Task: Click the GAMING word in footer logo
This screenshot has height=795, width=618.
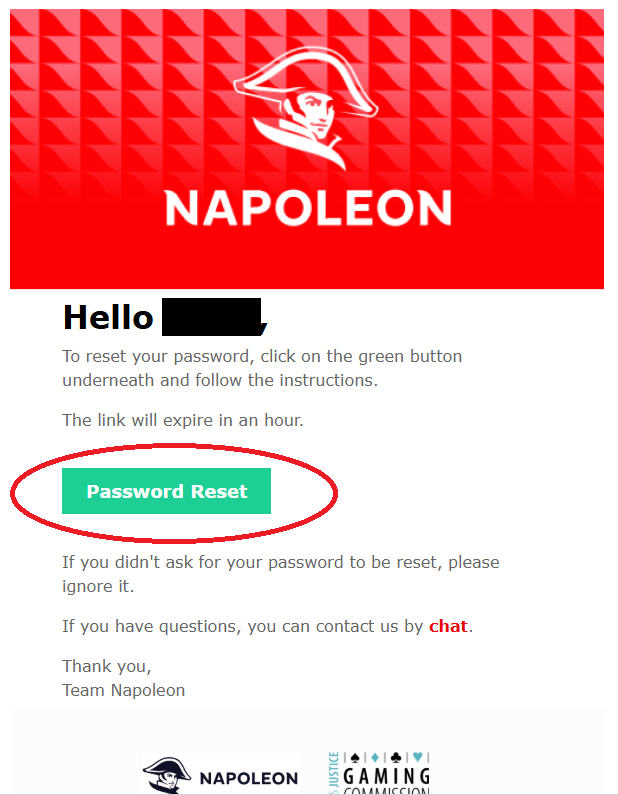Action: click(386, 777)
